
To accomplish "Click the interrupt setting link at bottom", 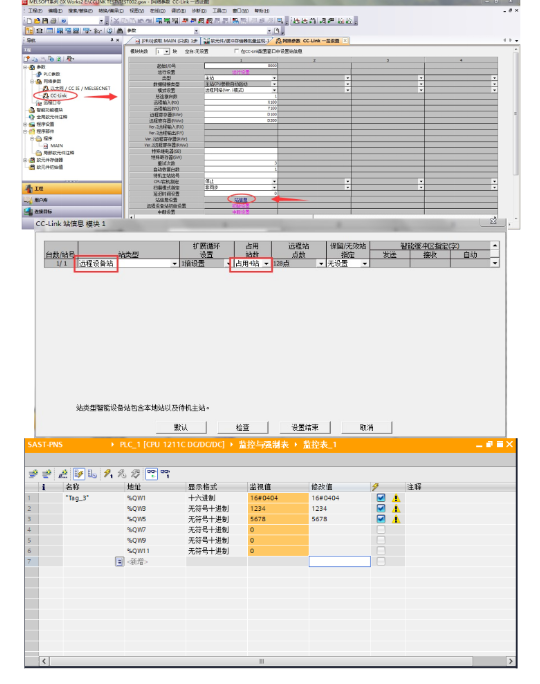I will [241, 212].
